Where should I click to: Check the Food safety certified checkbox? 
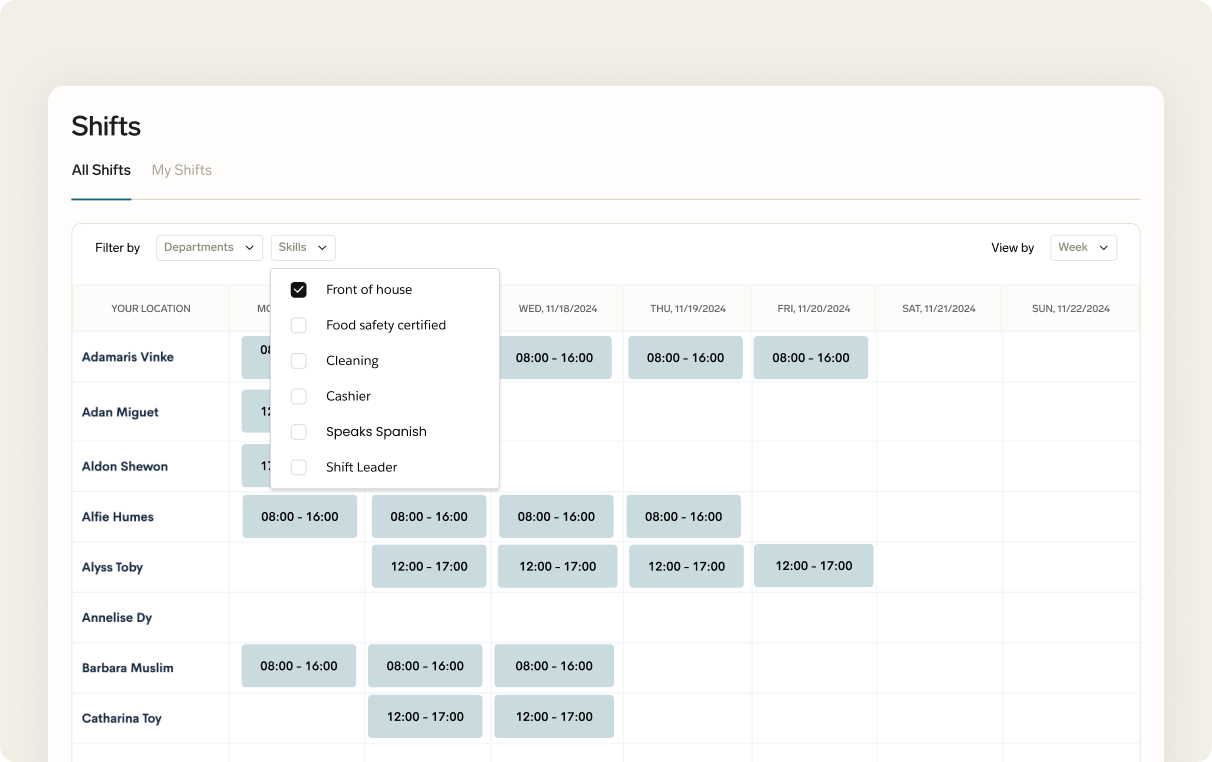click(x=298, y=325)
